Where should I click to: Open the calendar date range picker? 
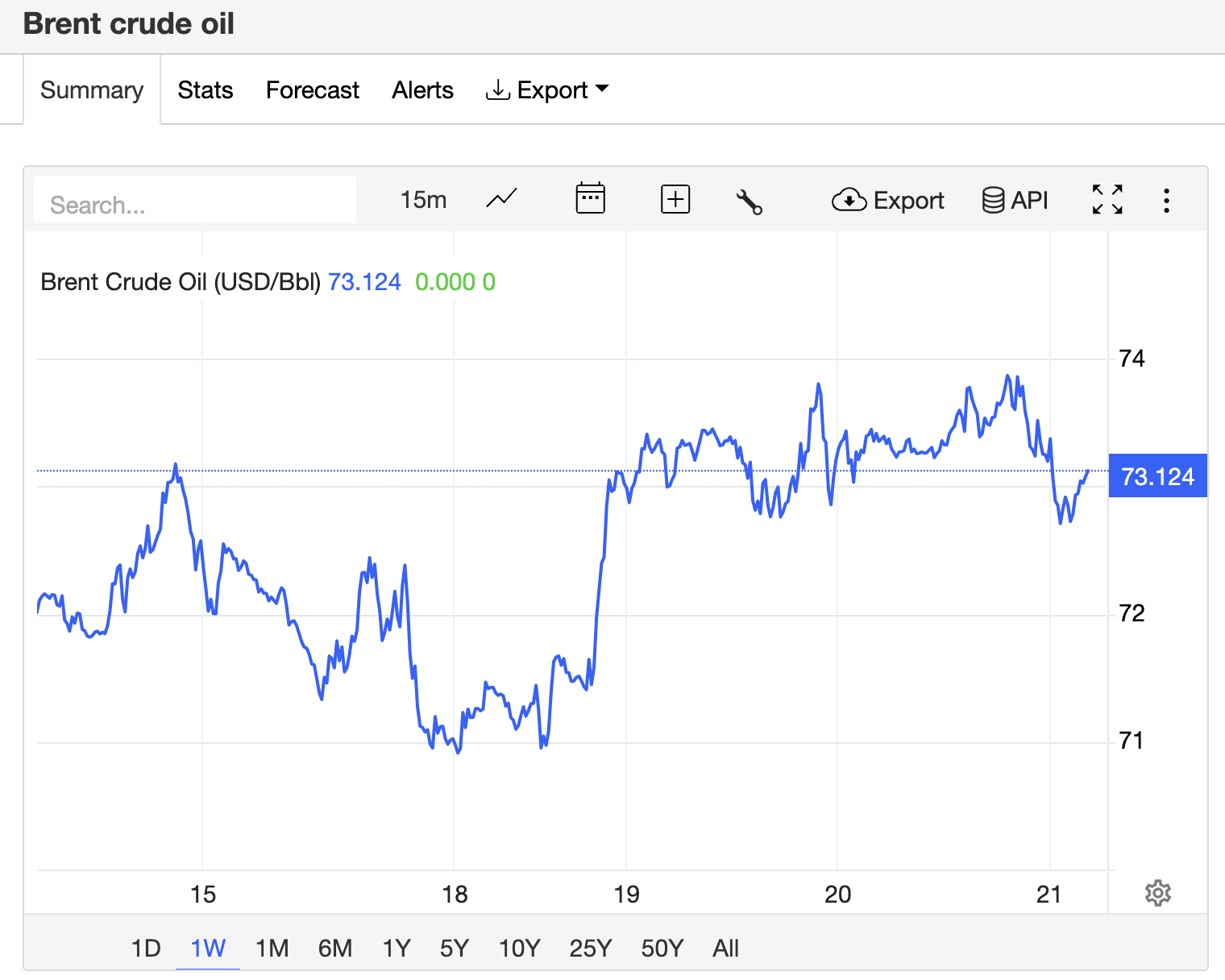coord(590,198)
